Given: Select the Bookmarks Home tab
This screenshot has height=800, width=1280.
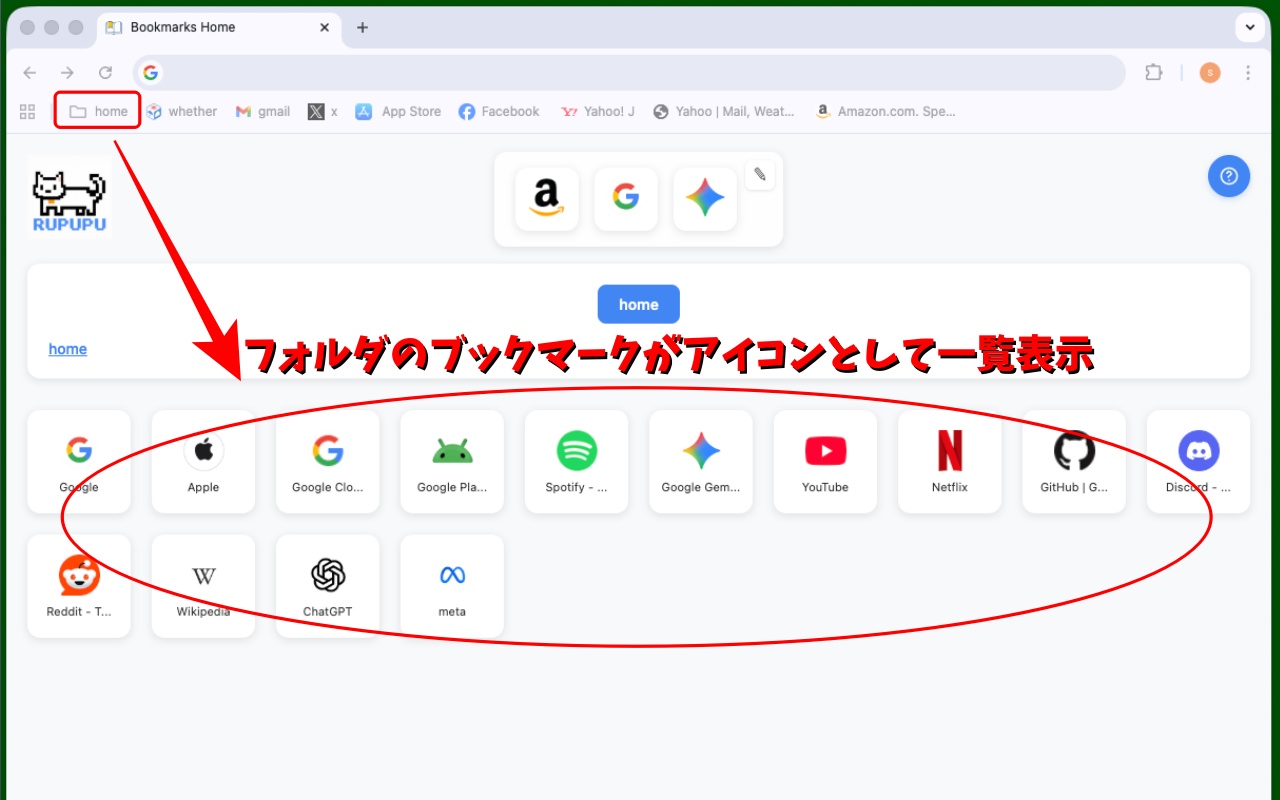Looking at the screenshot, I should click(x=219, y=27).
